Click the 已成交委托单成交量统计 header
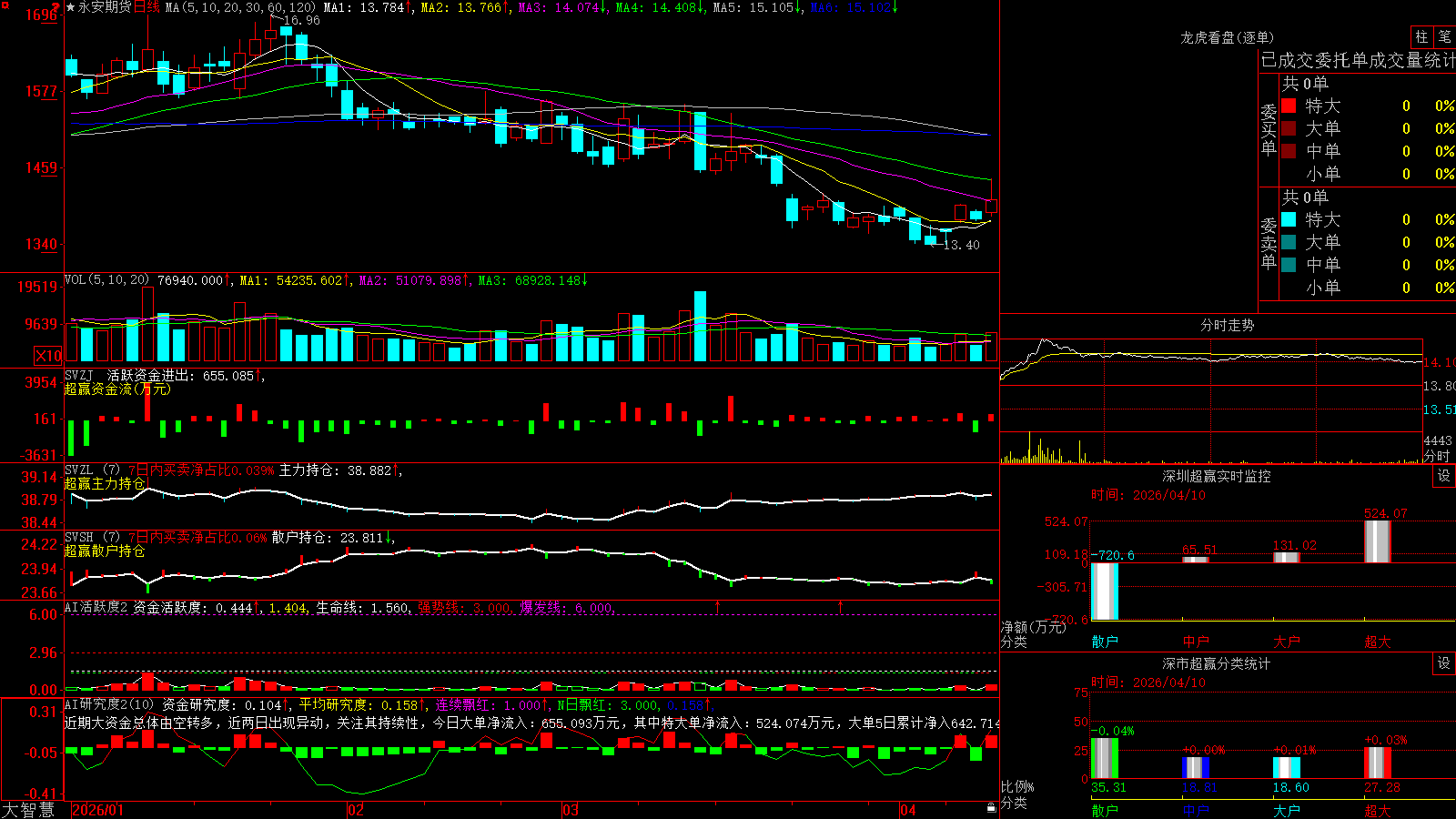This screenshot has height=819, width=1456. [x=1358, y=60]
